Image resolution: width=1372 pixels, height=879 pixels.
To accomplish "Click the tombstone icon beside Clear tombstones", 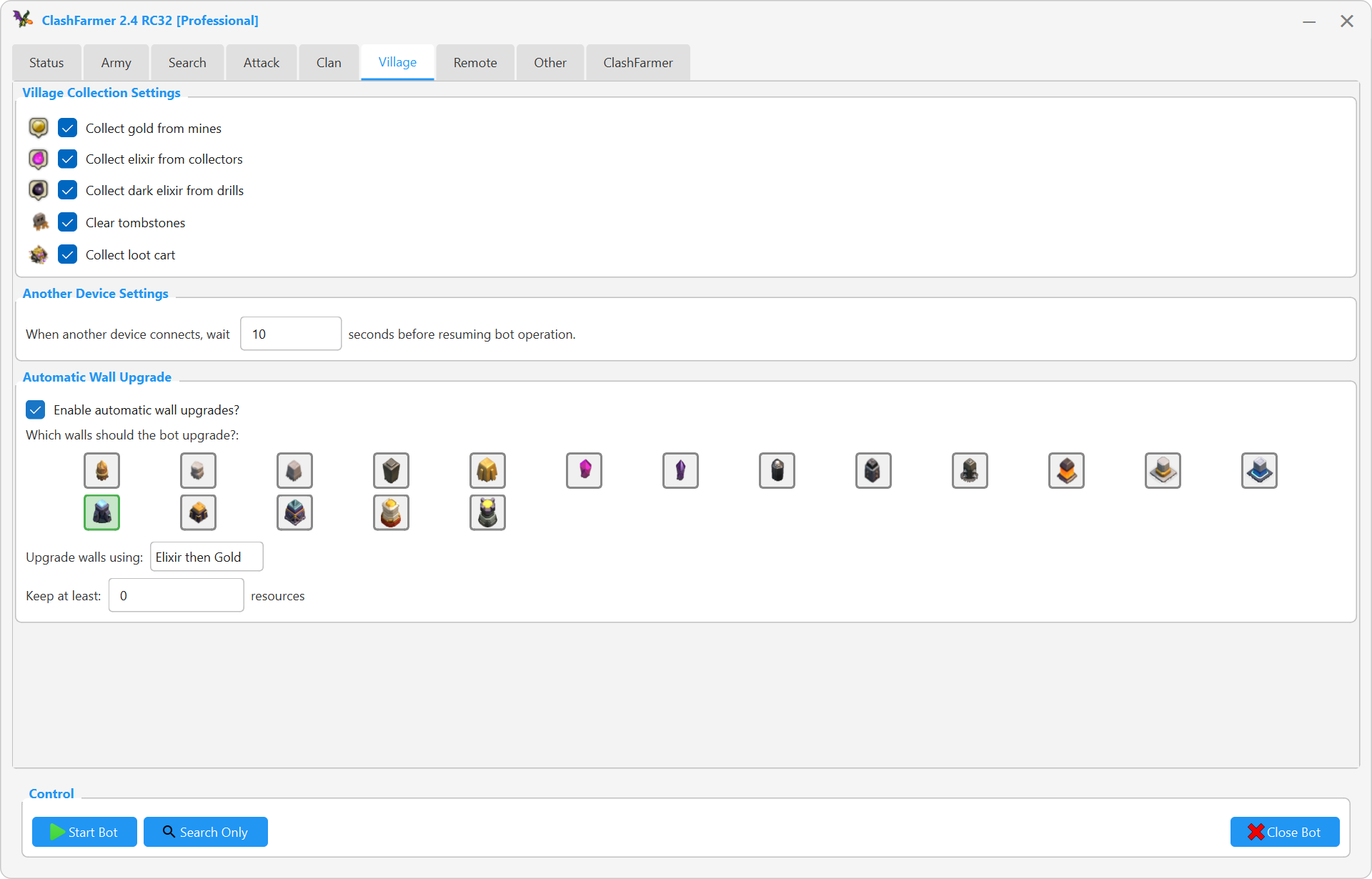I will point(40,222).
